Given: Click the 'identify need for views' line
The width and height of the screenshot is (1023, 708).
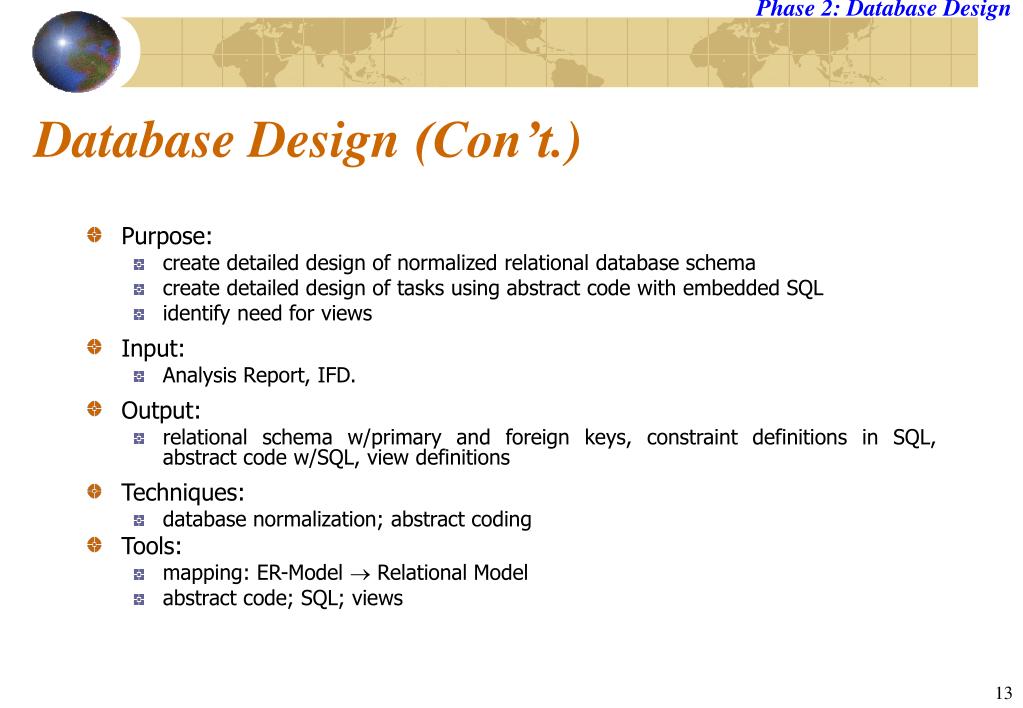Looking at the screenshot, I should click(x=267, y=314).
